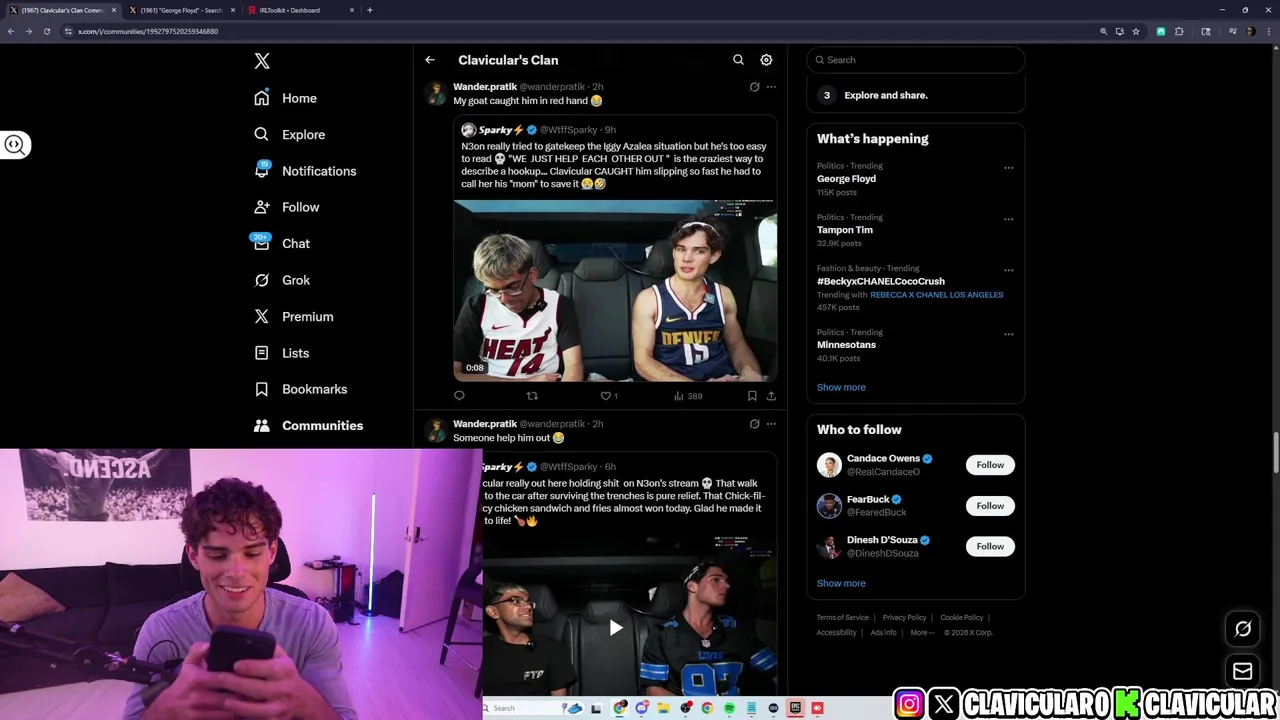Open Chrome three-dot menu
Image resolution: width=1280 pixels, height=720 pixels.
tap(1268, 31)
